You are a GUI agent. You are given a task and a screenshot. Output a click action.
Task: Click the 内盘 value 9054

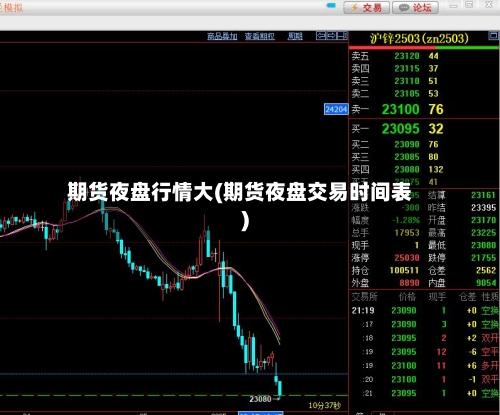[x=486, y=283]
